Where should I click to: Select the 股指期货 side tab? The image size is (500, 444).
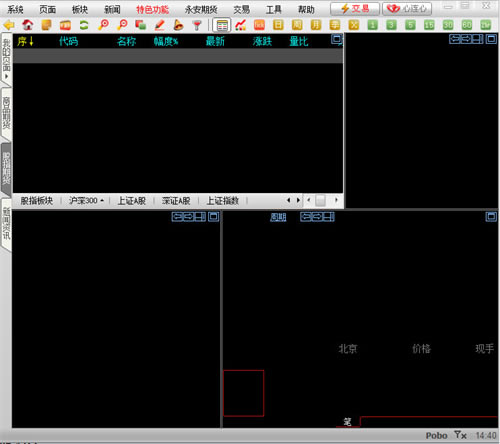click(x=7, y=169)
